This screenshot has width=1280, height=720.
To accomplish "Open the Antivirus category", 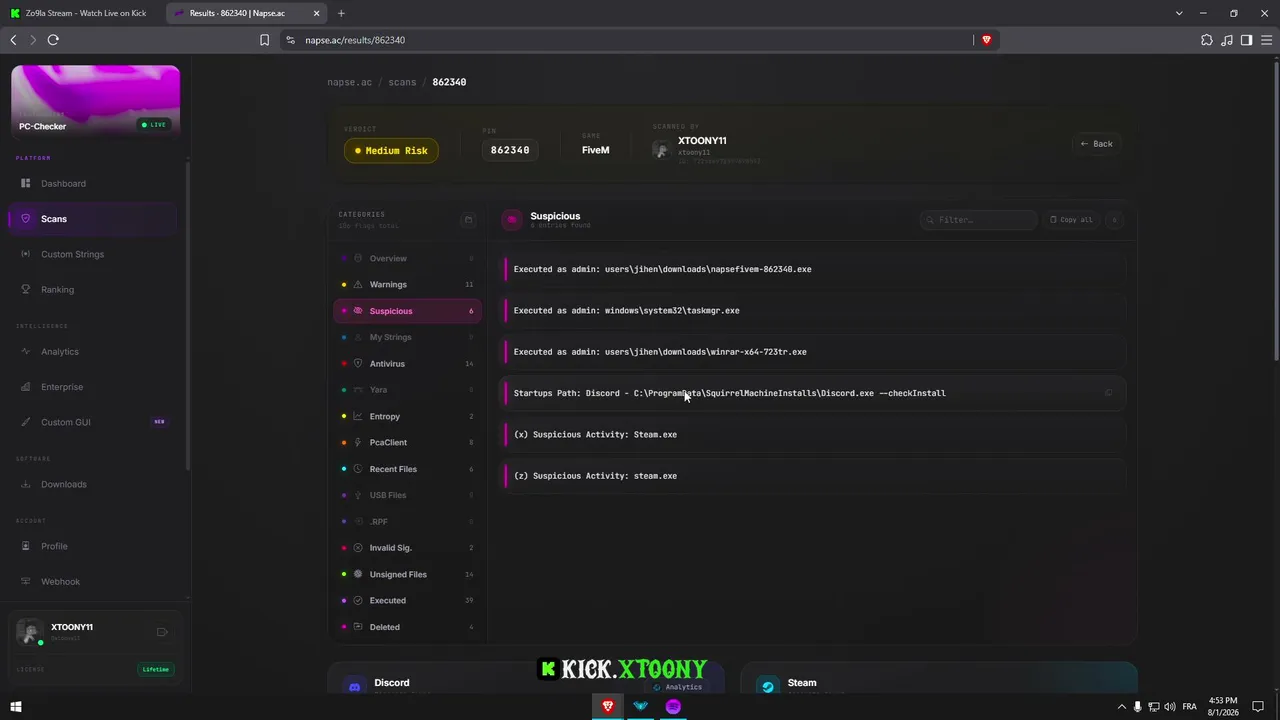I will pos(407,364).
